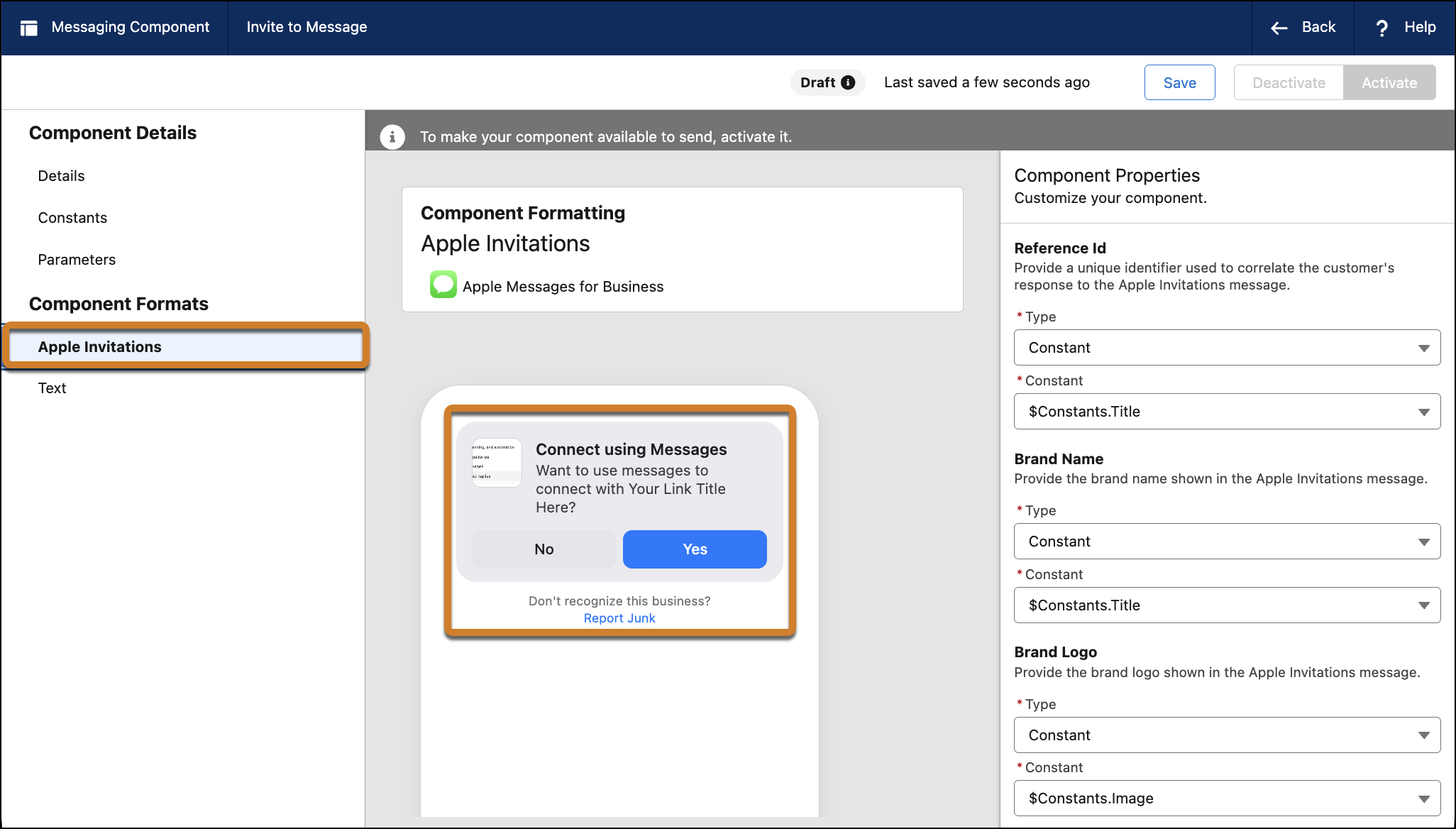Click the brand logo thumbnail in preview
This screenshot has width=1456, height=829.
tap(497, 463)
